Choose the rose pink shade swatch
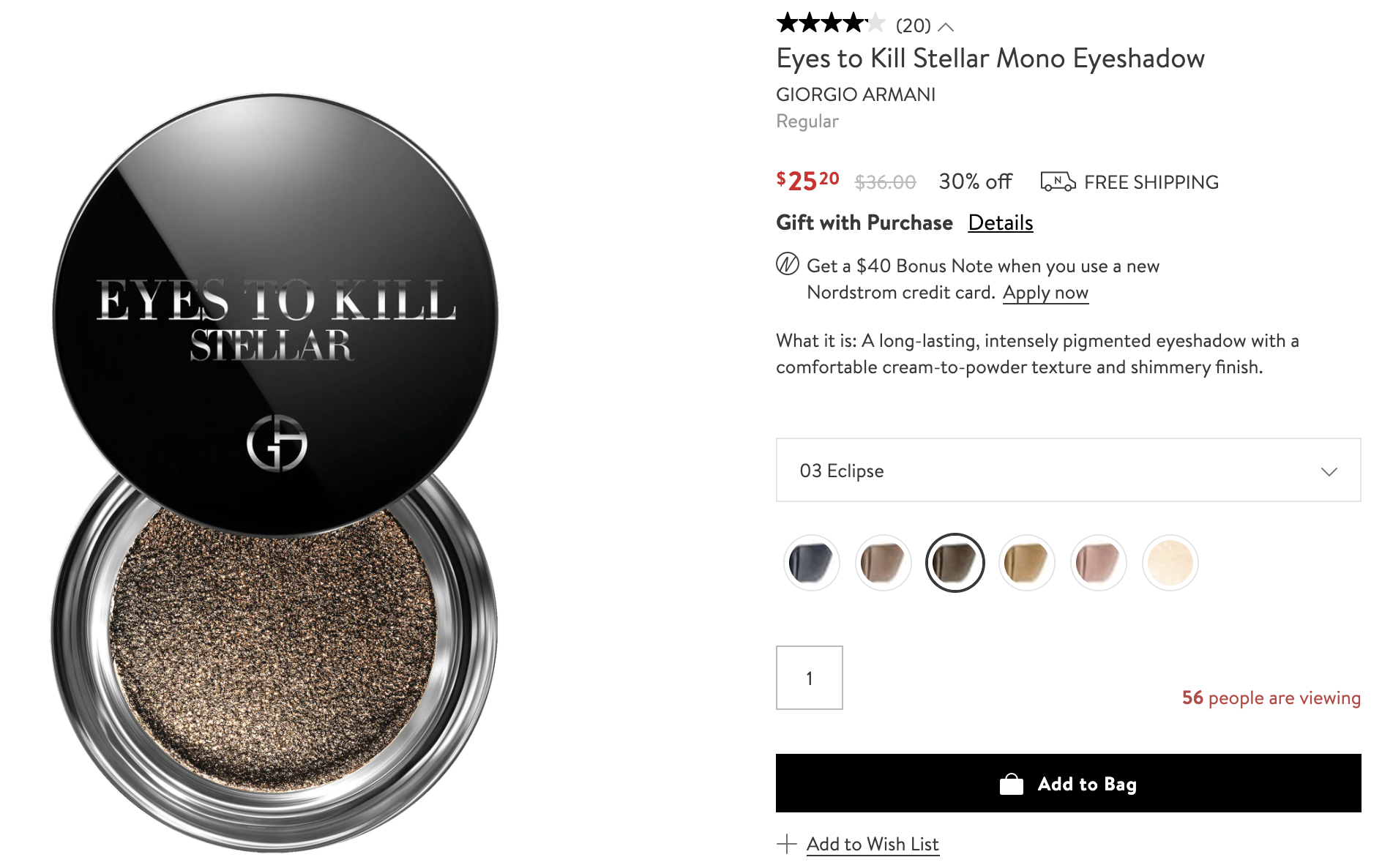 pos(1098,563)
